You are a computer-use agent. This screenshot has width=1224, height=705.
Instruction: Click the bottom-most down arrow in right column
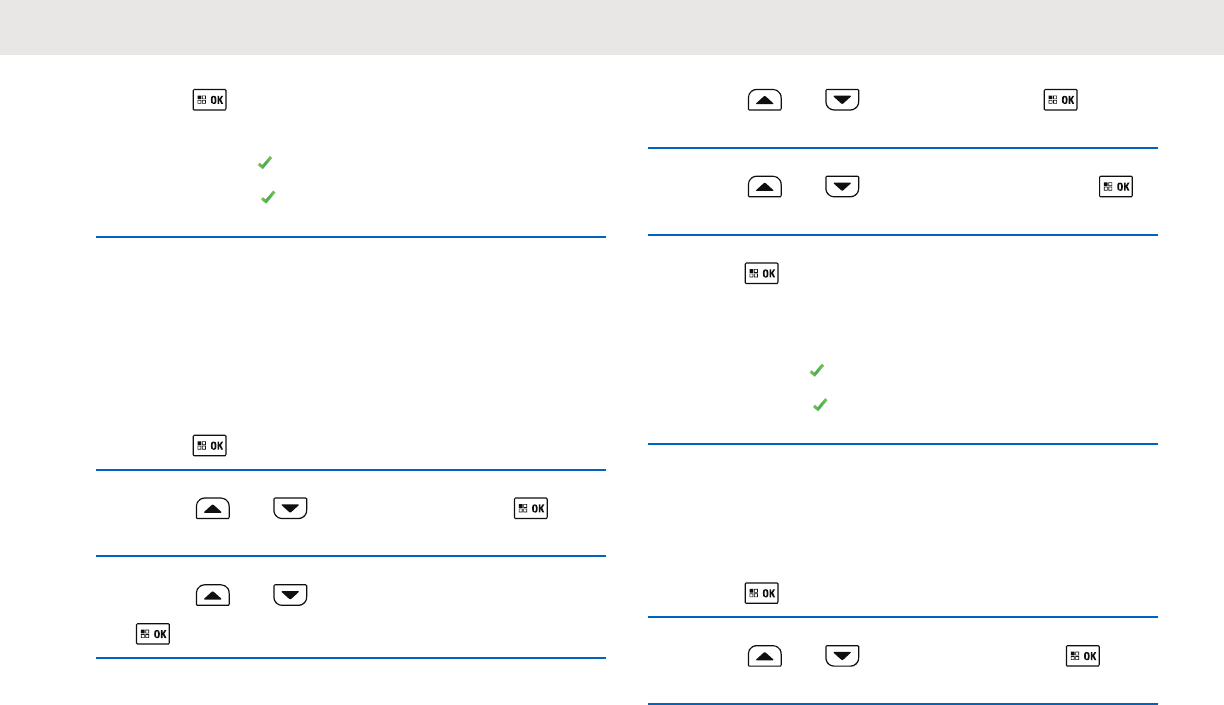point(842,656)
